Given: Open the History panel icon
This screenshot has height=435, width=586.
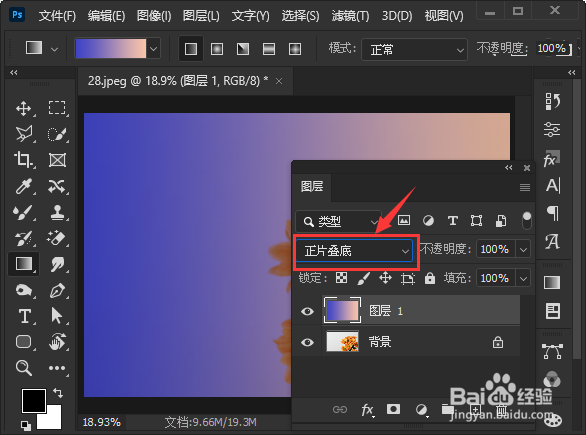Looking at the screenshot, I should pos(552,101).
